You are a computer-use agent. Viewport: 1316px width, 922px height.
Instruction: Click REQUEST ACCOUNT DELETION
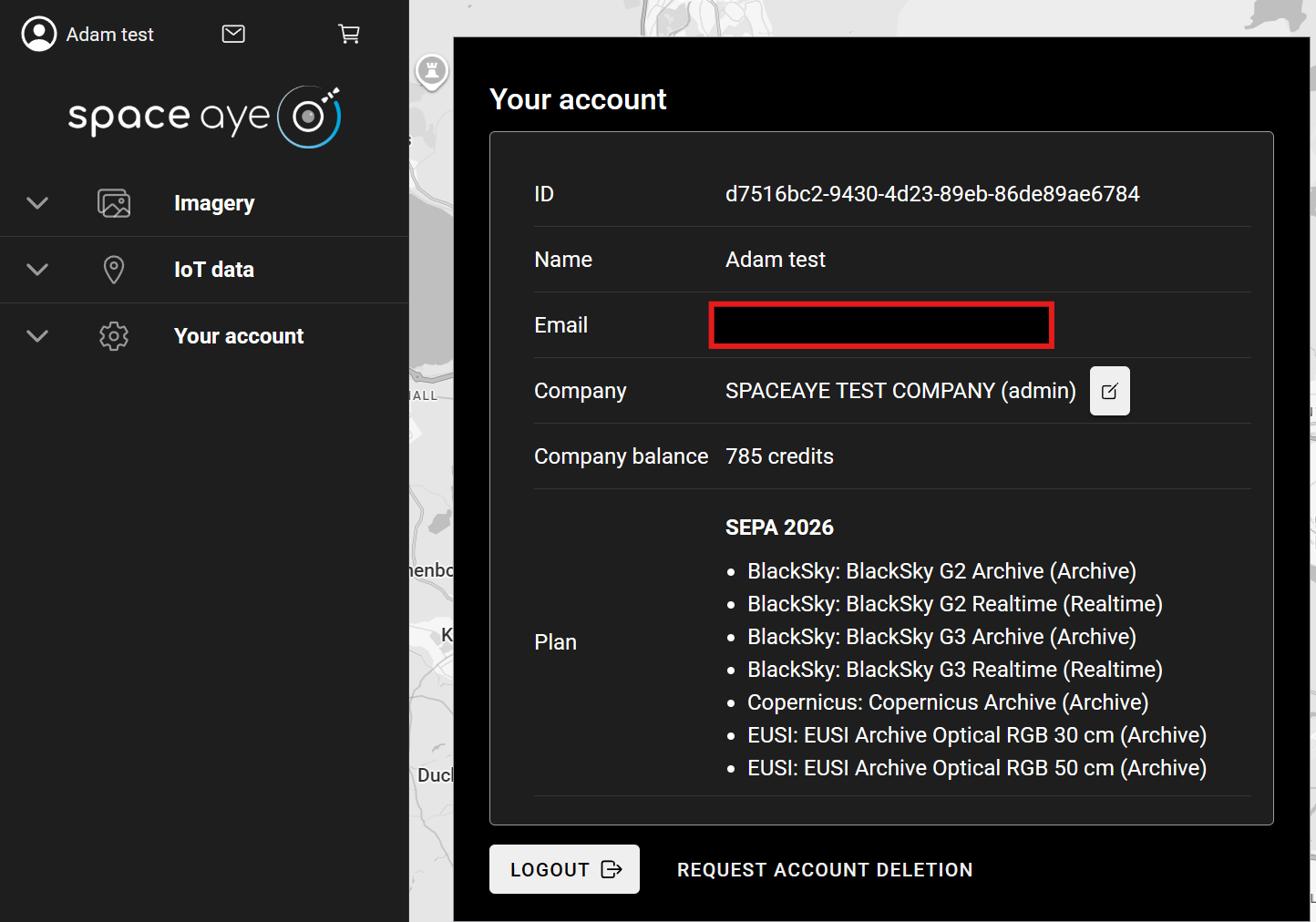tap(825, 870)
